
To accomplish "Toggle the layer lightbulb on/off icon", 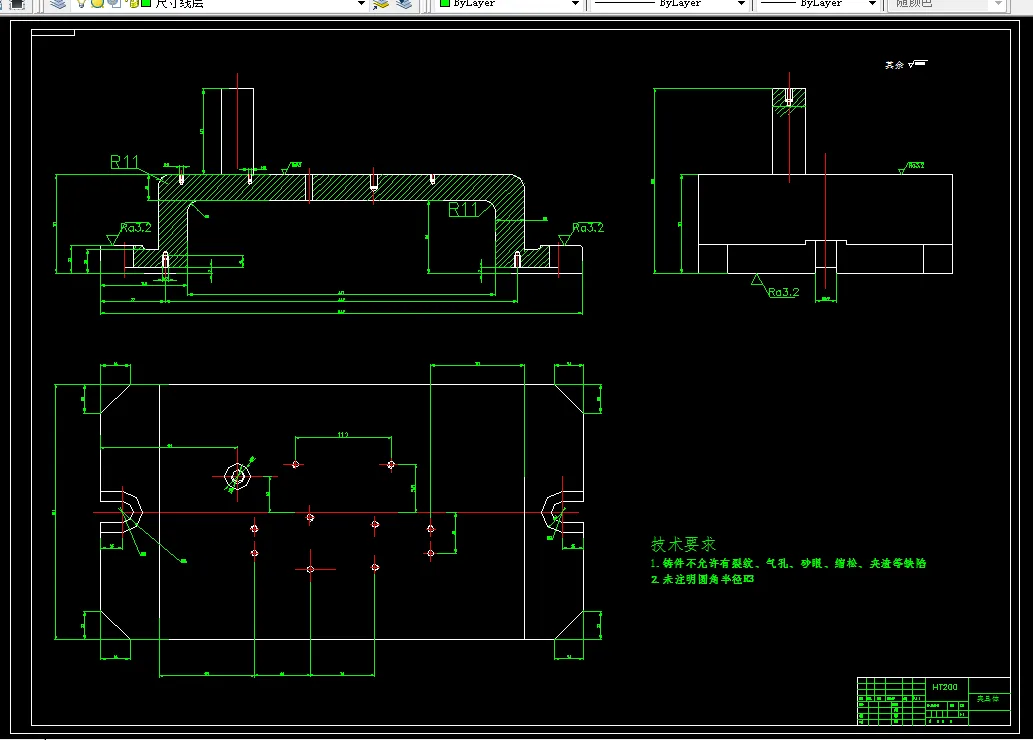I will pyautogui.click(x=81, y=3).
